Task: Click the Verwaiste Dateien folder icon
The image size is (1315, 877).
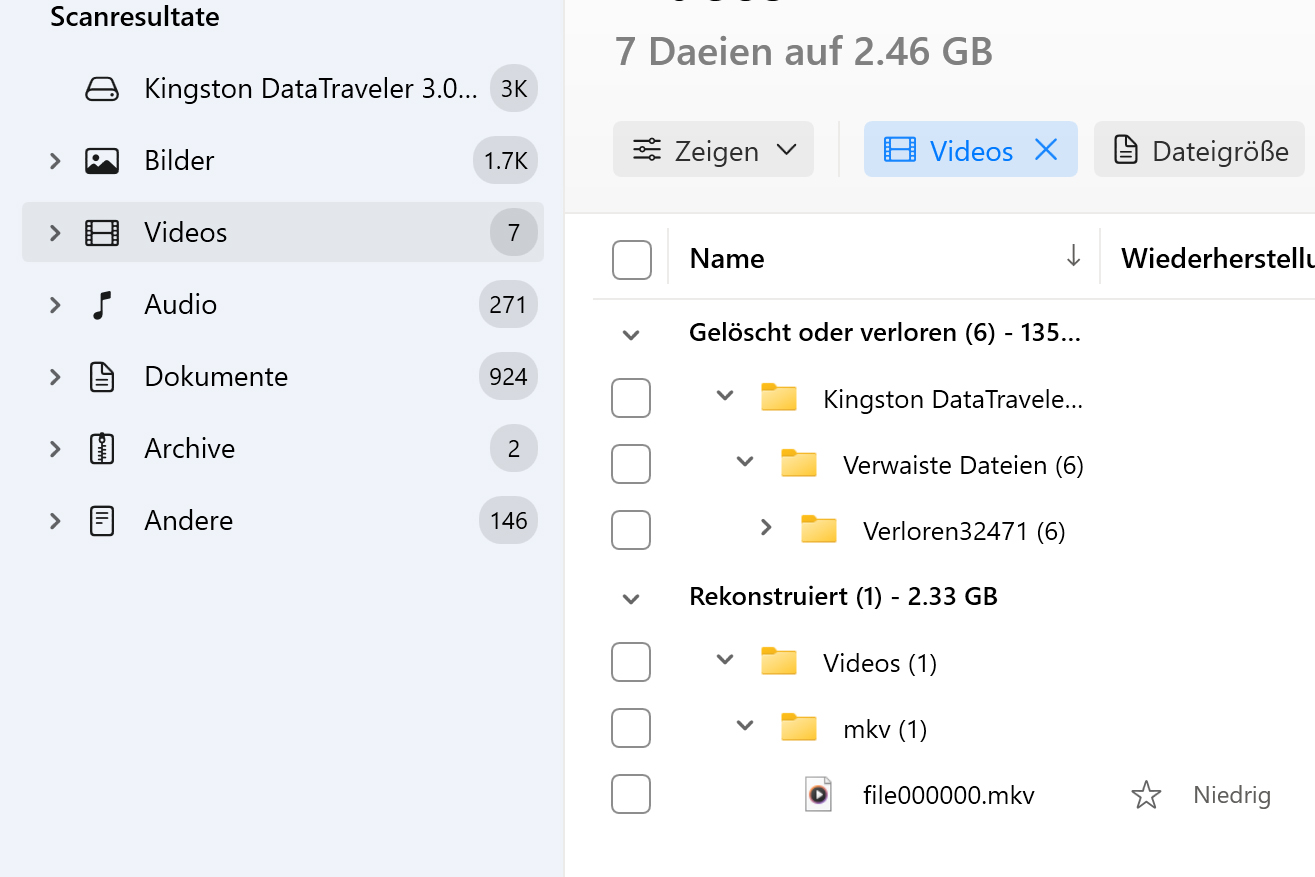Action: click(x=798, y=463)
